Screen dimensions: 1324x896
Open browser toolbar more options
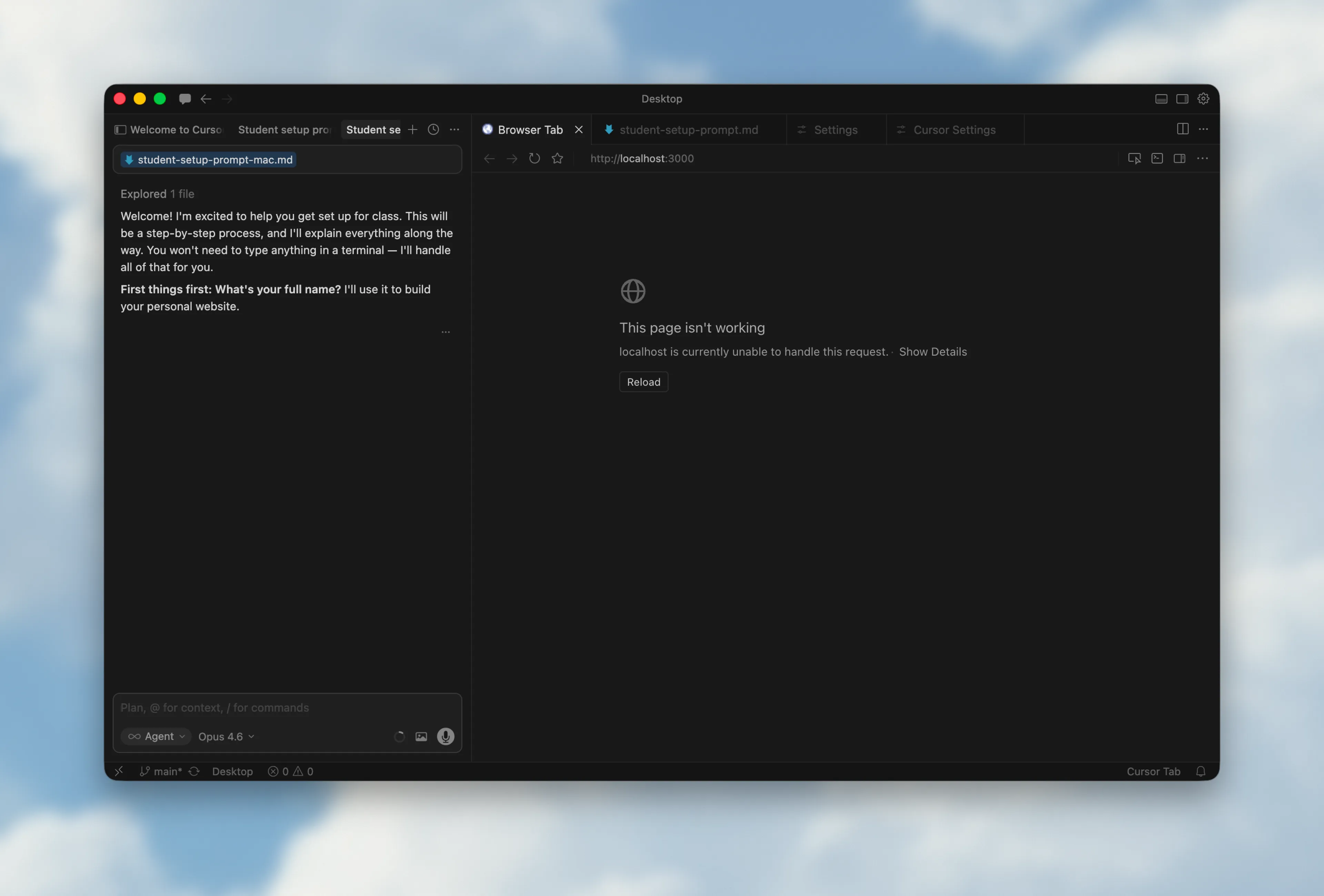pyautogui.click(x=1203, y=159)
